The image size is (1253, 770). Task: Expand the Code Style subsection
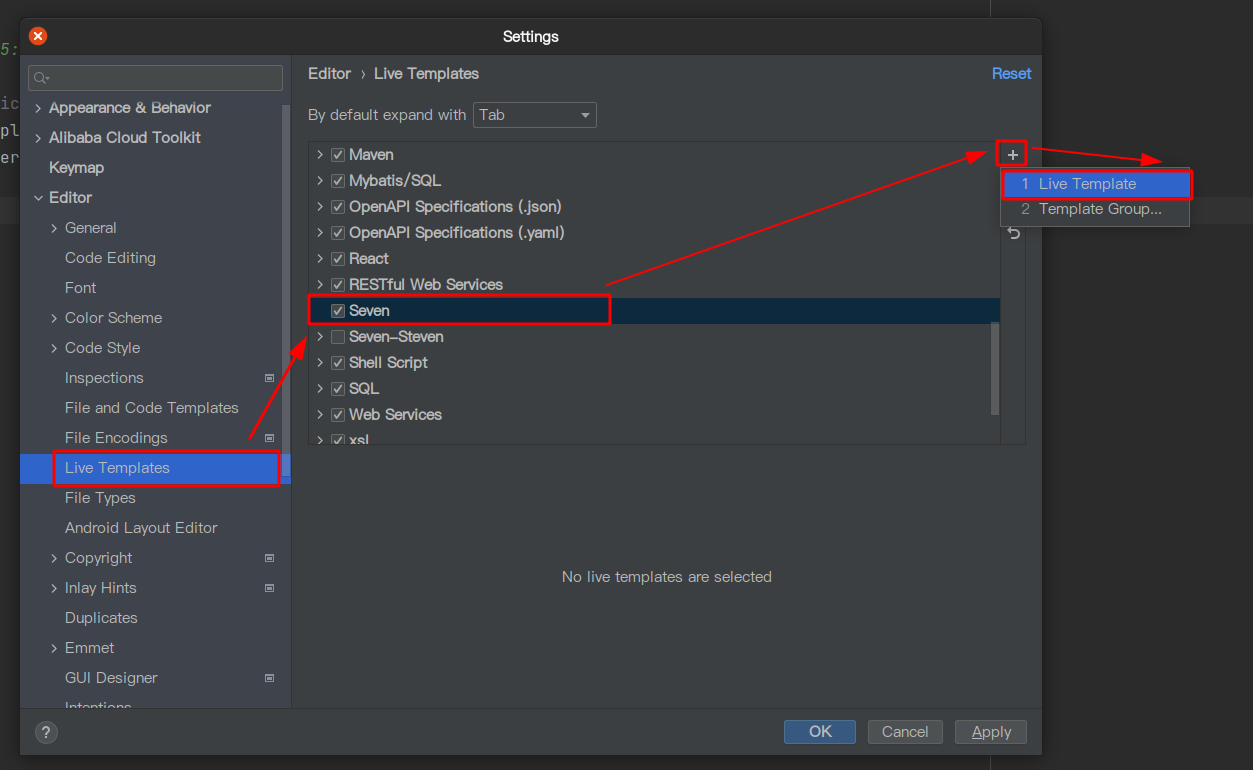click(54, 348)
